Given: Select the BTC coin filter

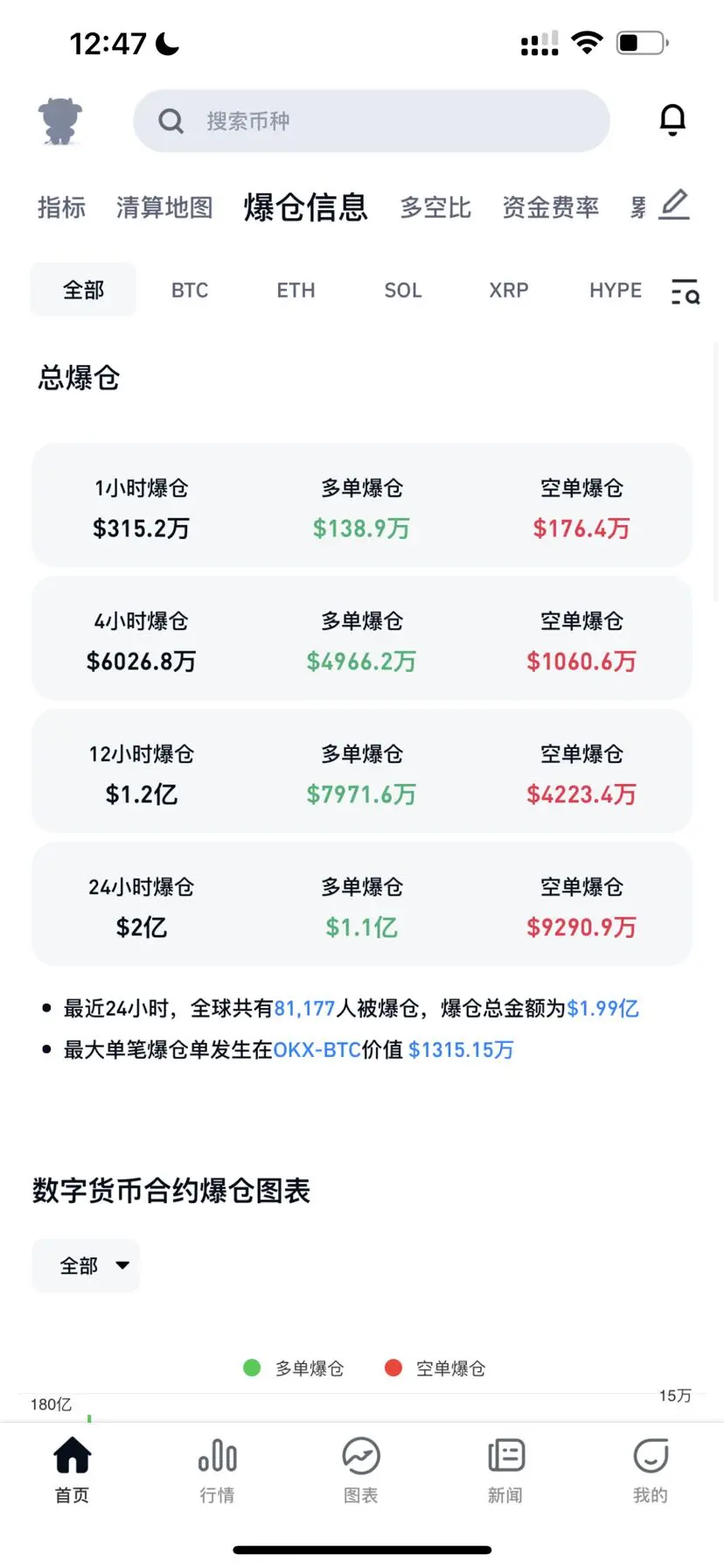Looking at the screenshot, I should [190, 290].
